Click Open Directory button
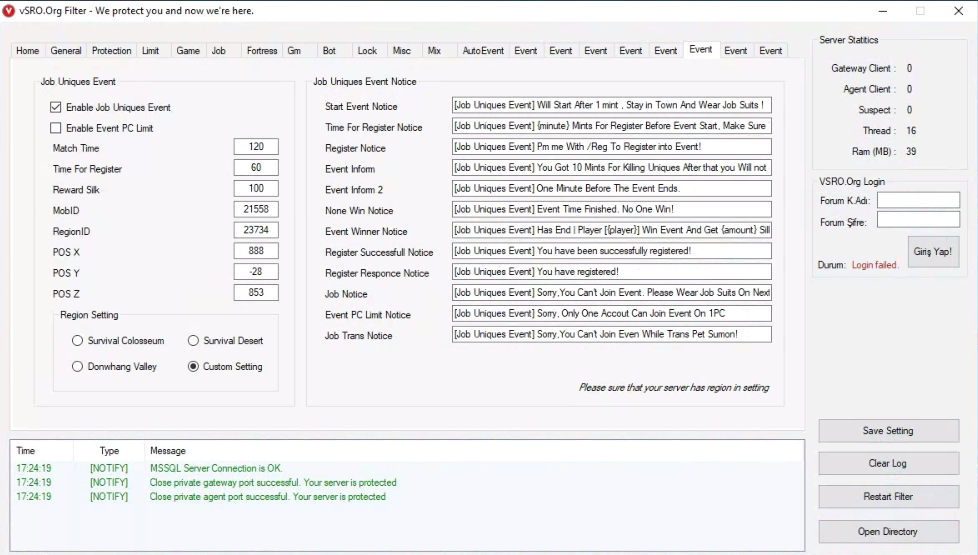Image resolution: width=978 pixels, height=555 pixels. (889, 531)
